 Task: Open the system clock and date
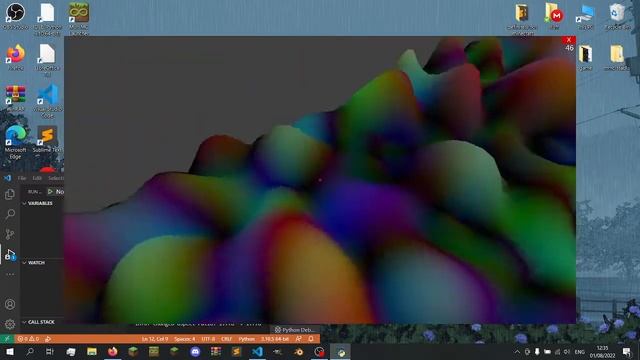tap(602, 351)
